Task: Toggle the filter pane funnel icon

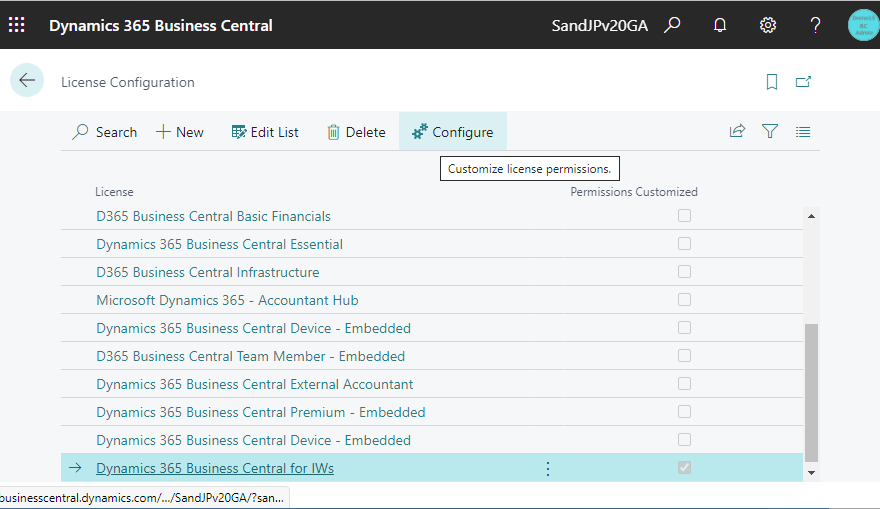Action: click(769, 131)
